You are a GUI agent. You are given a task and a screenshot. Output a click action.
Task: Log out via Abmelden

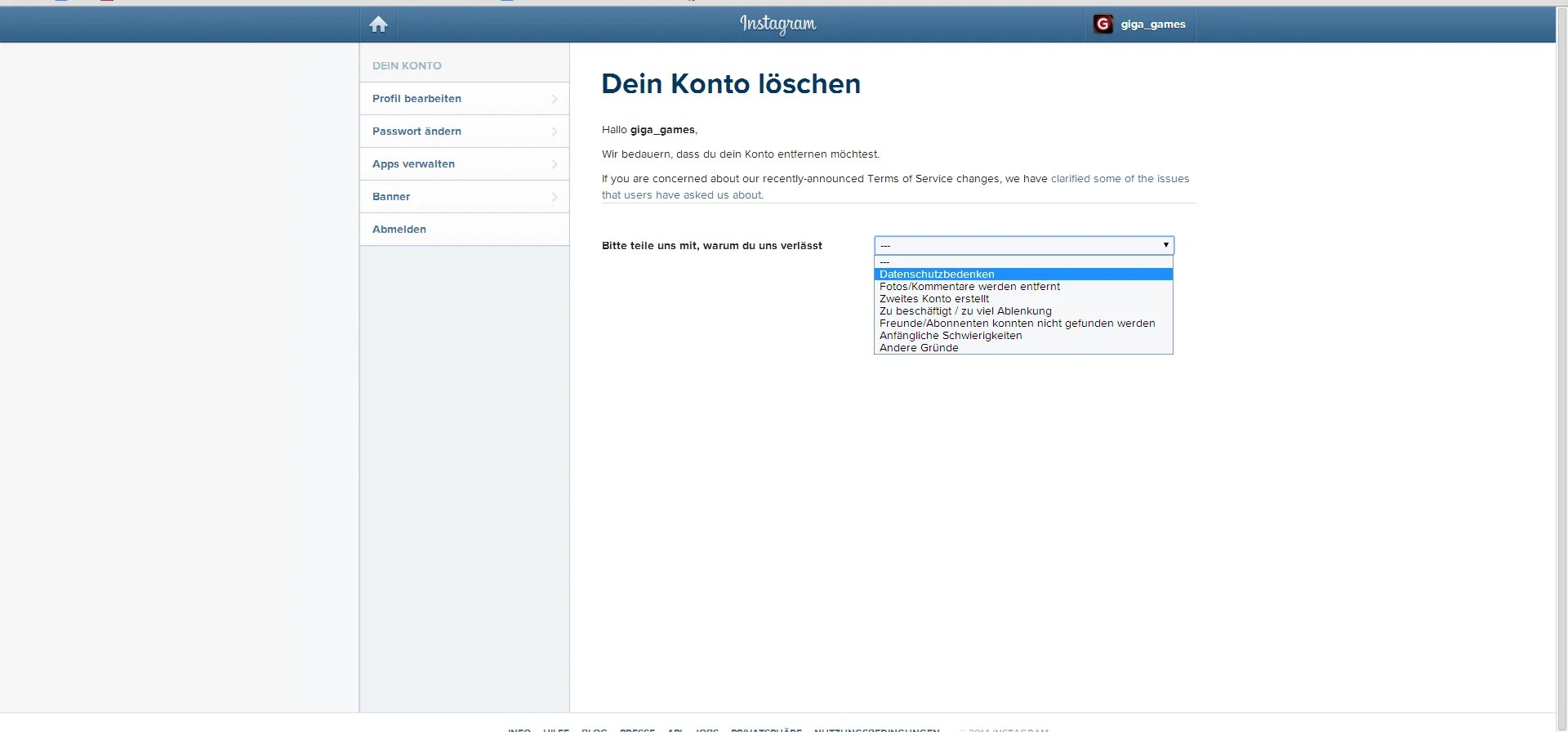click(464, 230)
